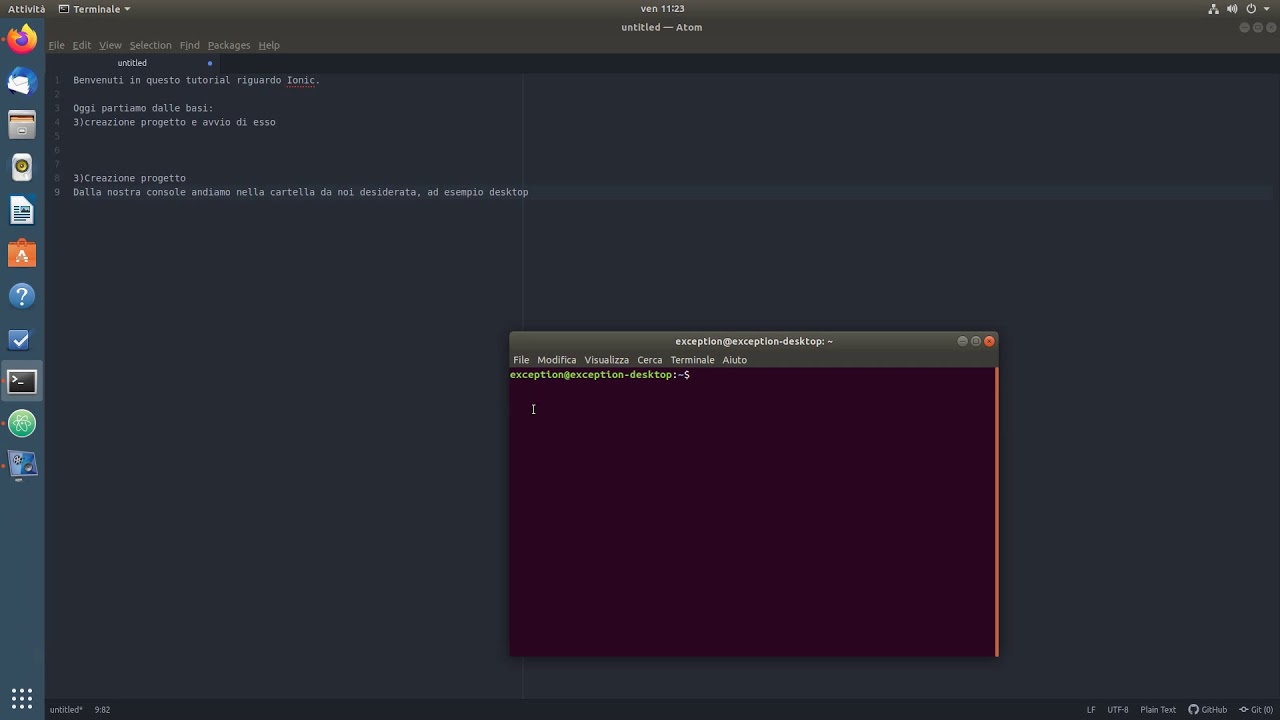Select the Terminal icon in the dock
This screenshot has width=1280, height=720.
[22, 381]
